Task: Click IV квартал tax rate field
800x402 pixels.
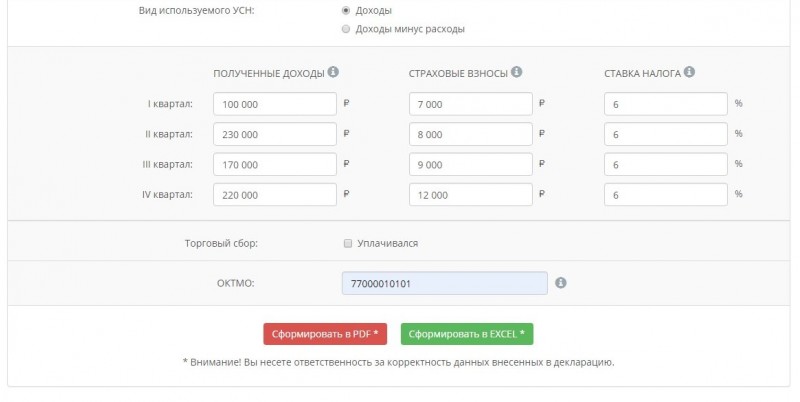Action: pos(666,194)
